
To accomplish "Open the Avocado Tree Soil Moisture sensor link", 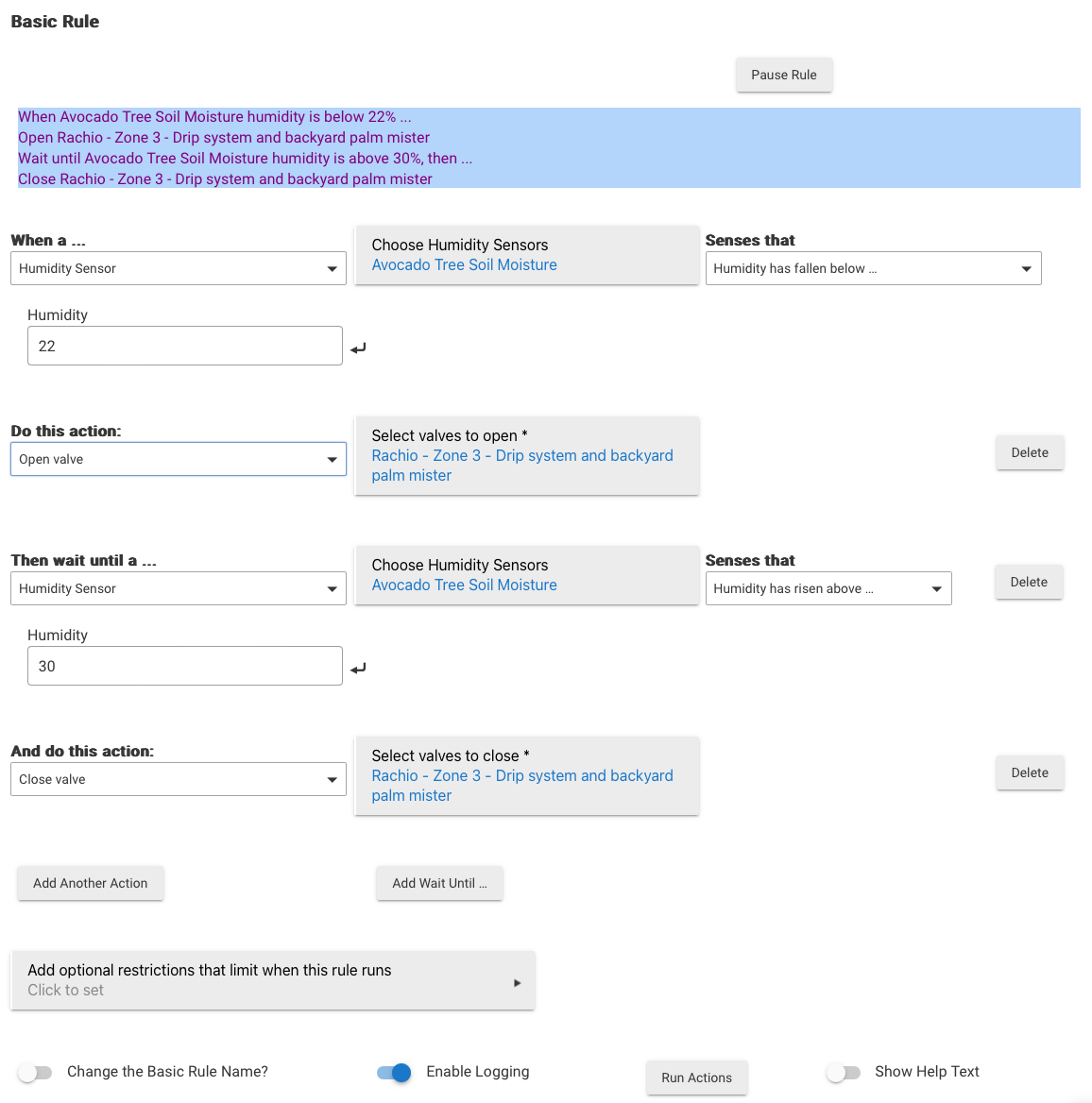I will 464,264.
